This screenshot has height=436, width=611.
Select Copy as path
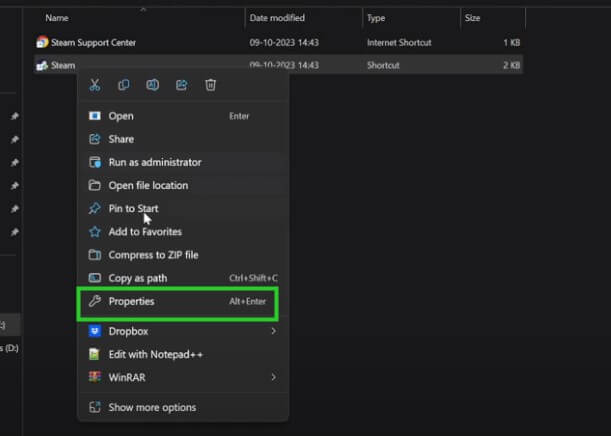[x=137, y=278]
